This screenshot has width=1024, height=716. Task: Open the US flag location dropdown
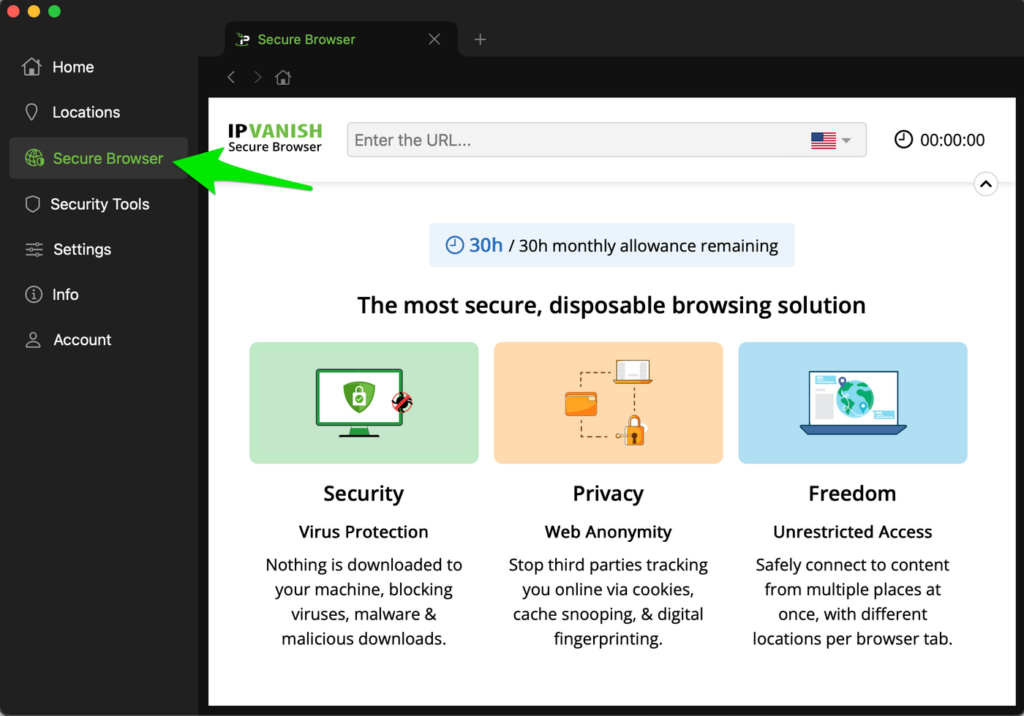[831, 140]
